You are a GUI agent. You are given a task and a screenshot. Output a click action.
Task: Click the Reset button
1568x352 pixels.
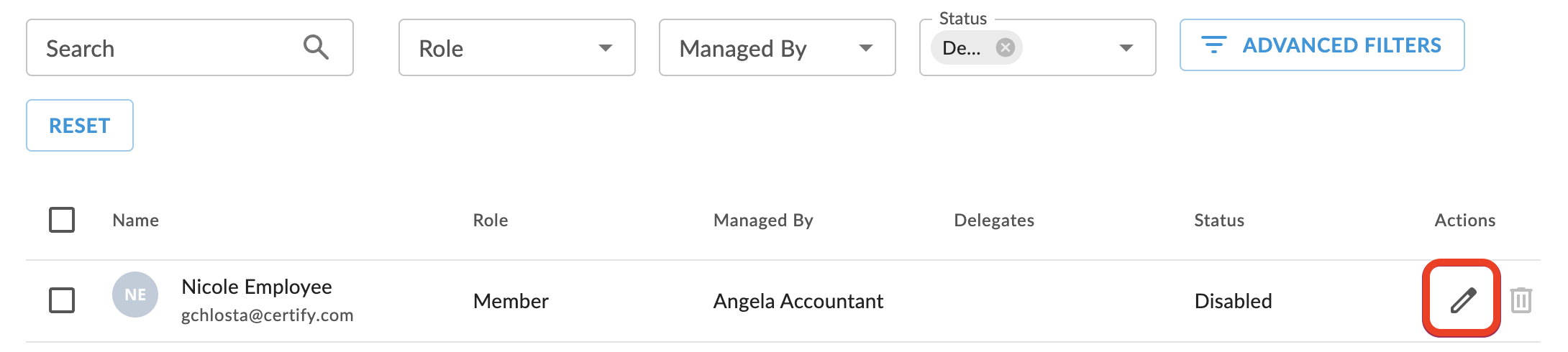pos(80,126)
